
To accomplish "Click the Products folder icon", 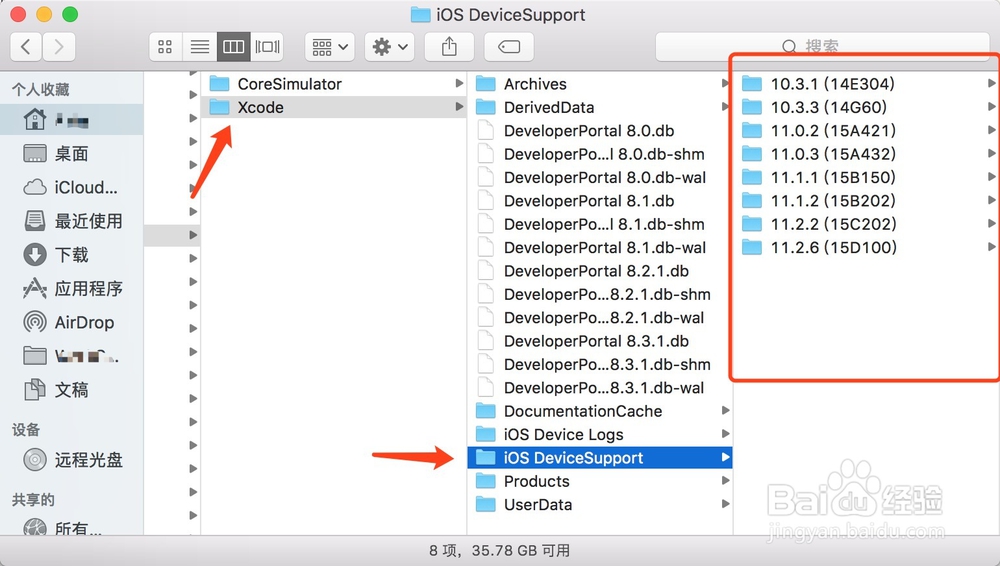I will tap(486, 481).
